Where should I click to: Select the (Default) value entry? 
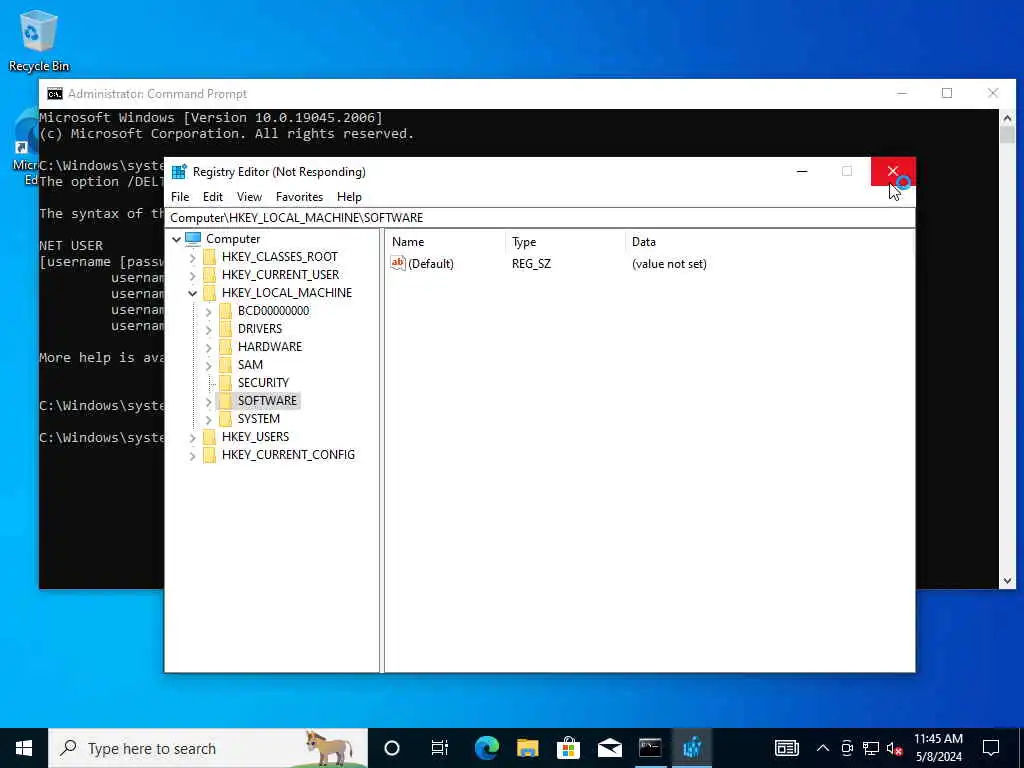430,264
